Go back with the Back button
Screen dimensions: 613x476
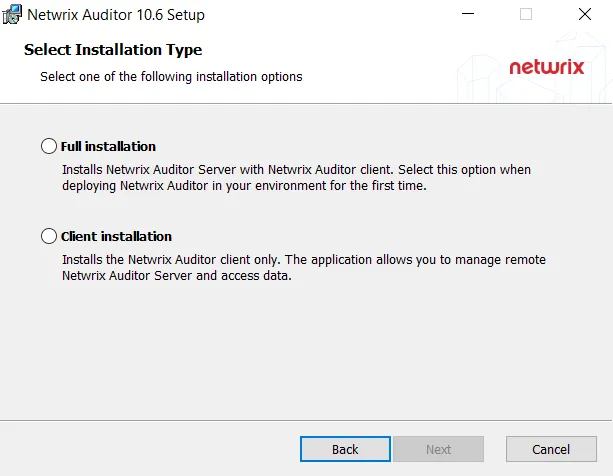pos(345,449)
